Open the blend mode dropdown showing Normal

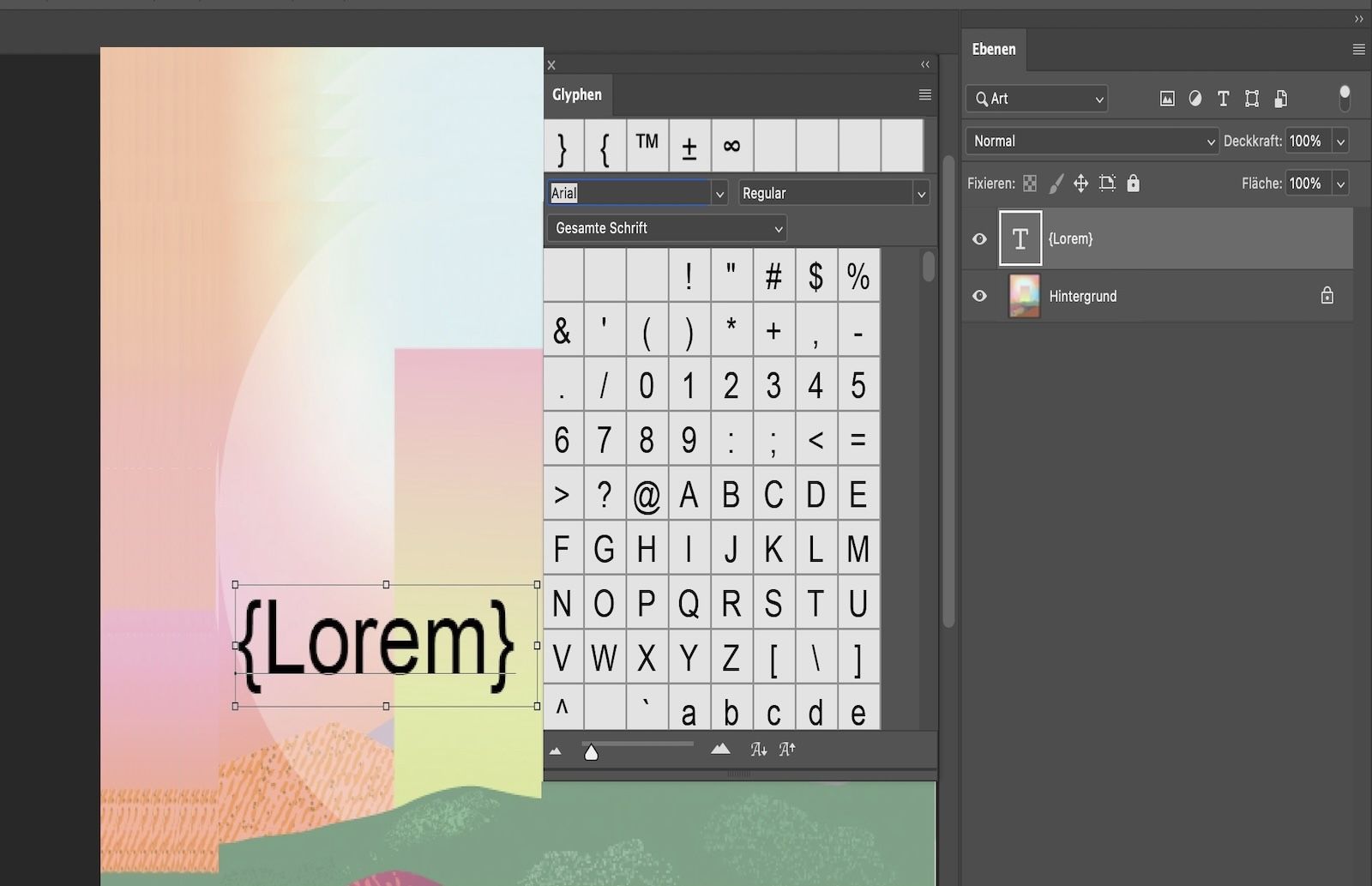coord(1091,141)
